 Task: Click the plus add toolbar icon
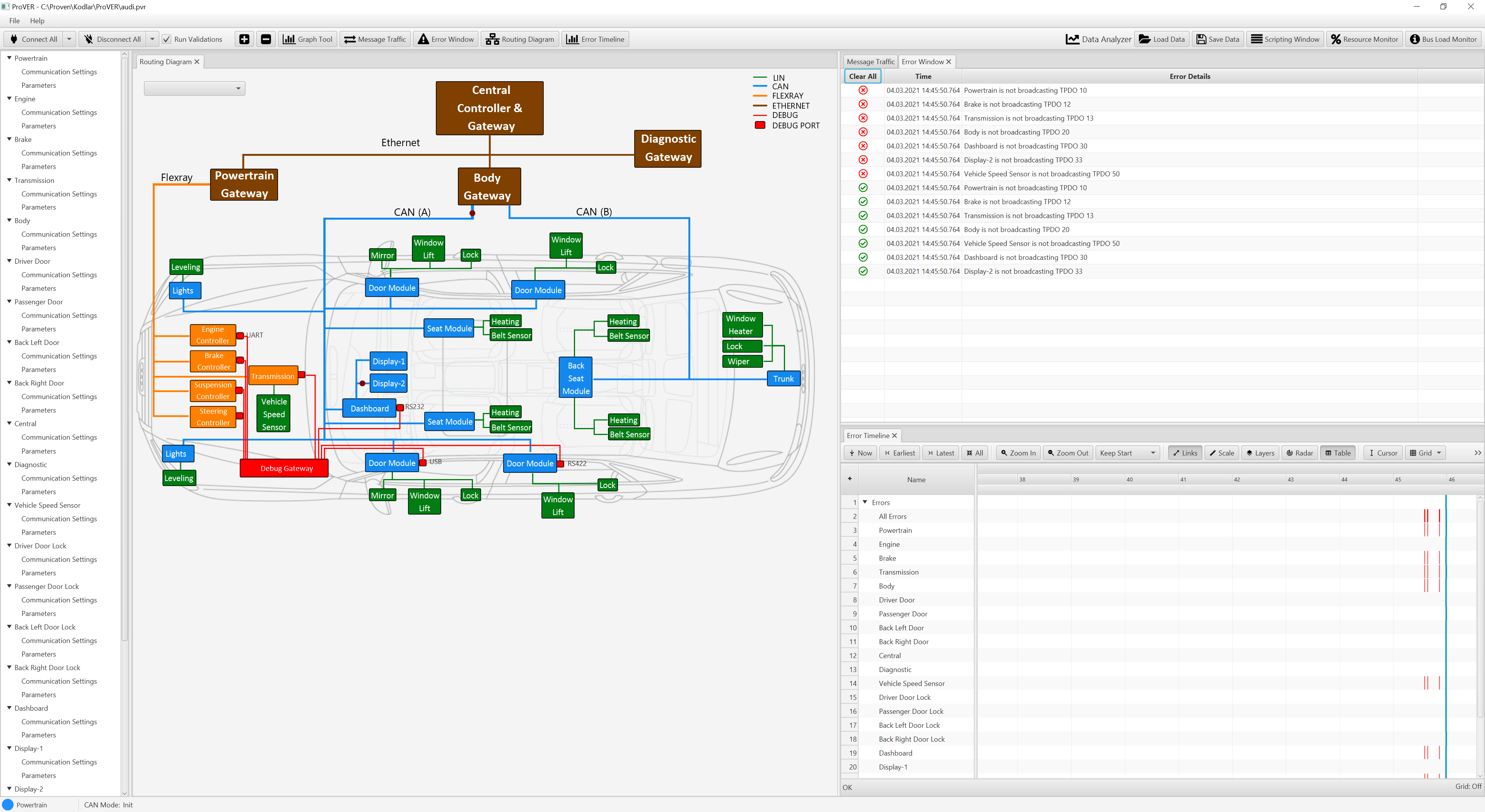[x=244, y=39]
